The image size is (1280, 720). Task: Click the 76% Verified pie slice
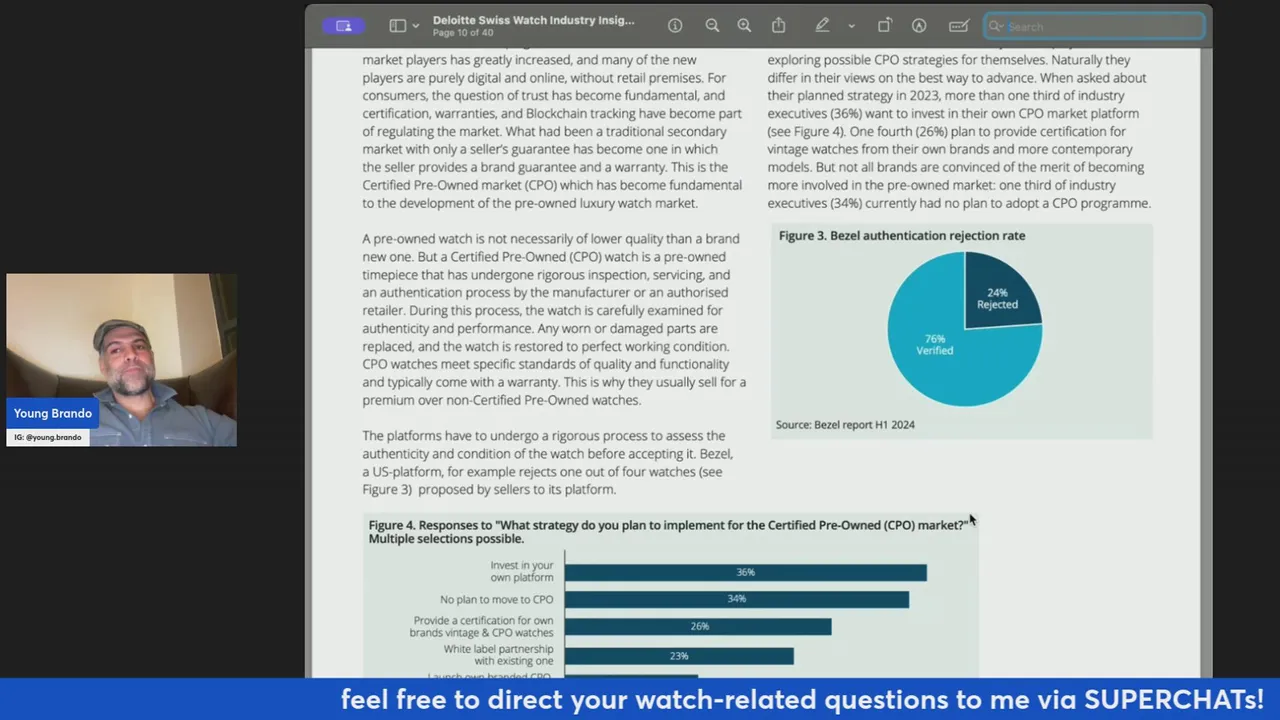point(935,345)
